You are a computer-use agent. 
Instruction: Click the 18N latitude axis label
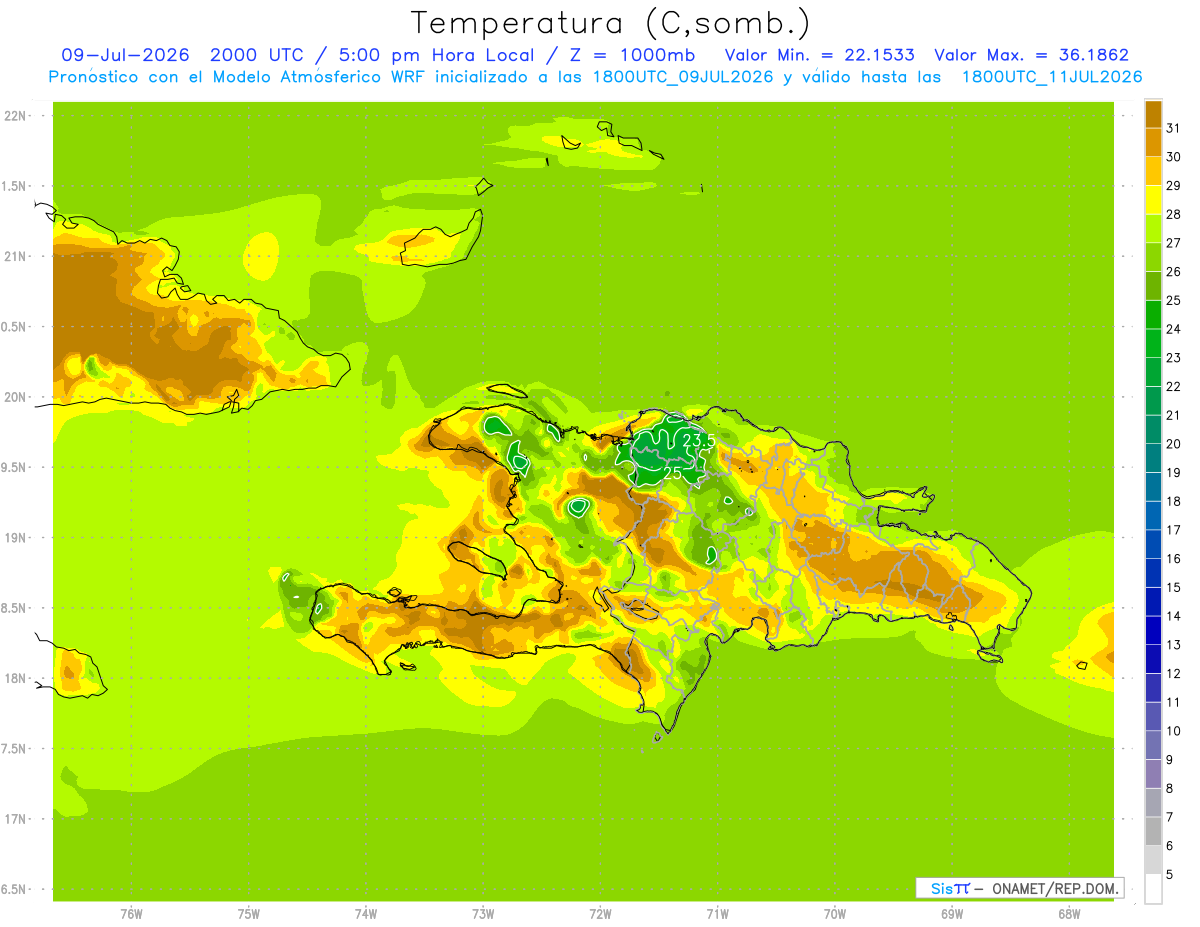[15, 679]
